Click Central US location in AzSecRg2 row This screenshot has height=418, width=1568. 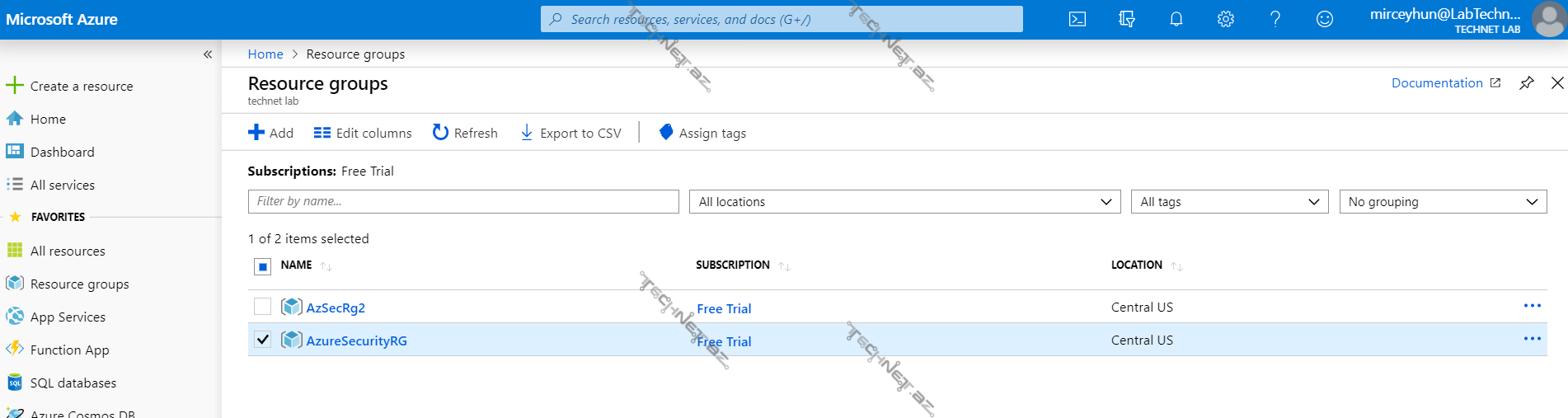[1142, 307]
